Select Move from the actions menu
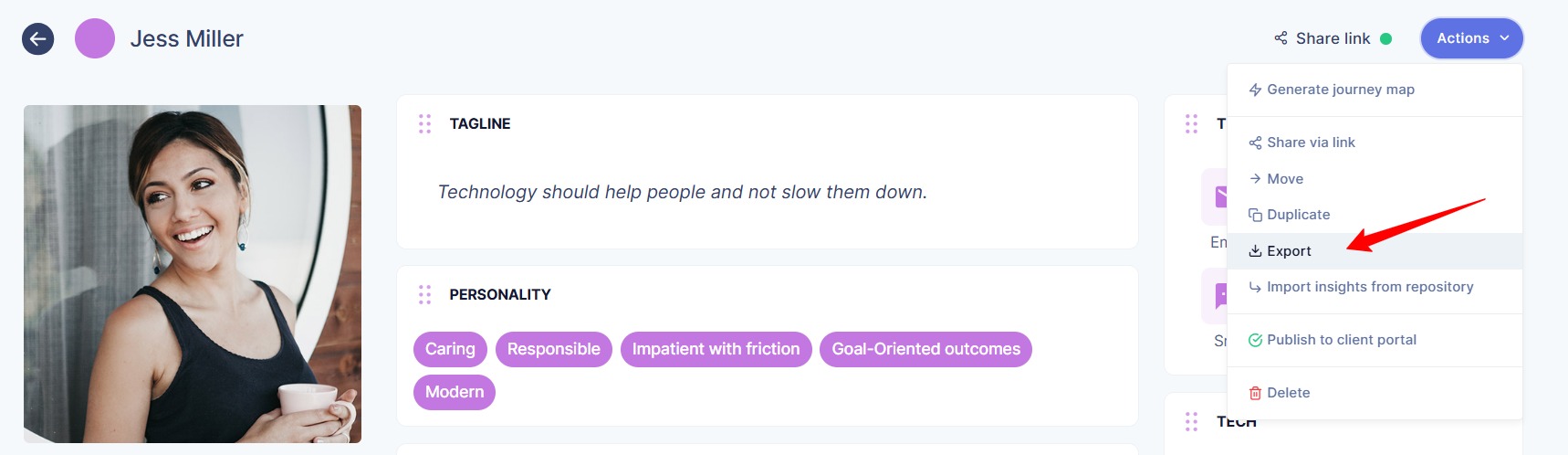 coord(1284,179)
